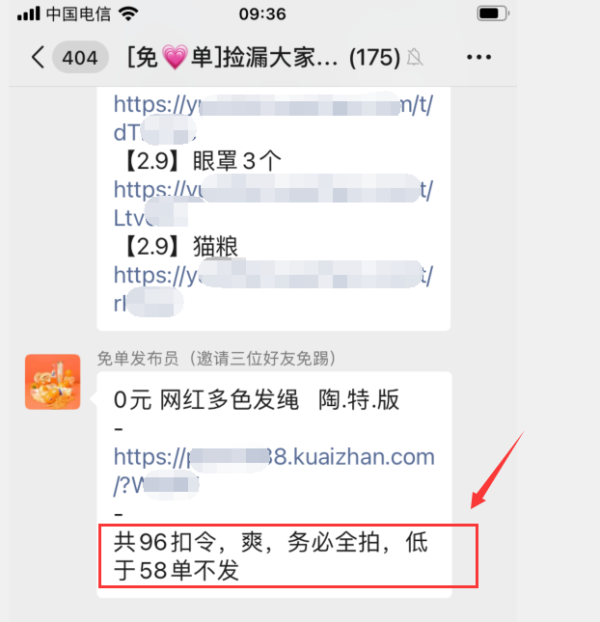This screenshot has width=600, height=622.
Task: Tap the muted bell icon
Action: pyautogui.click(x=415, y=58)
